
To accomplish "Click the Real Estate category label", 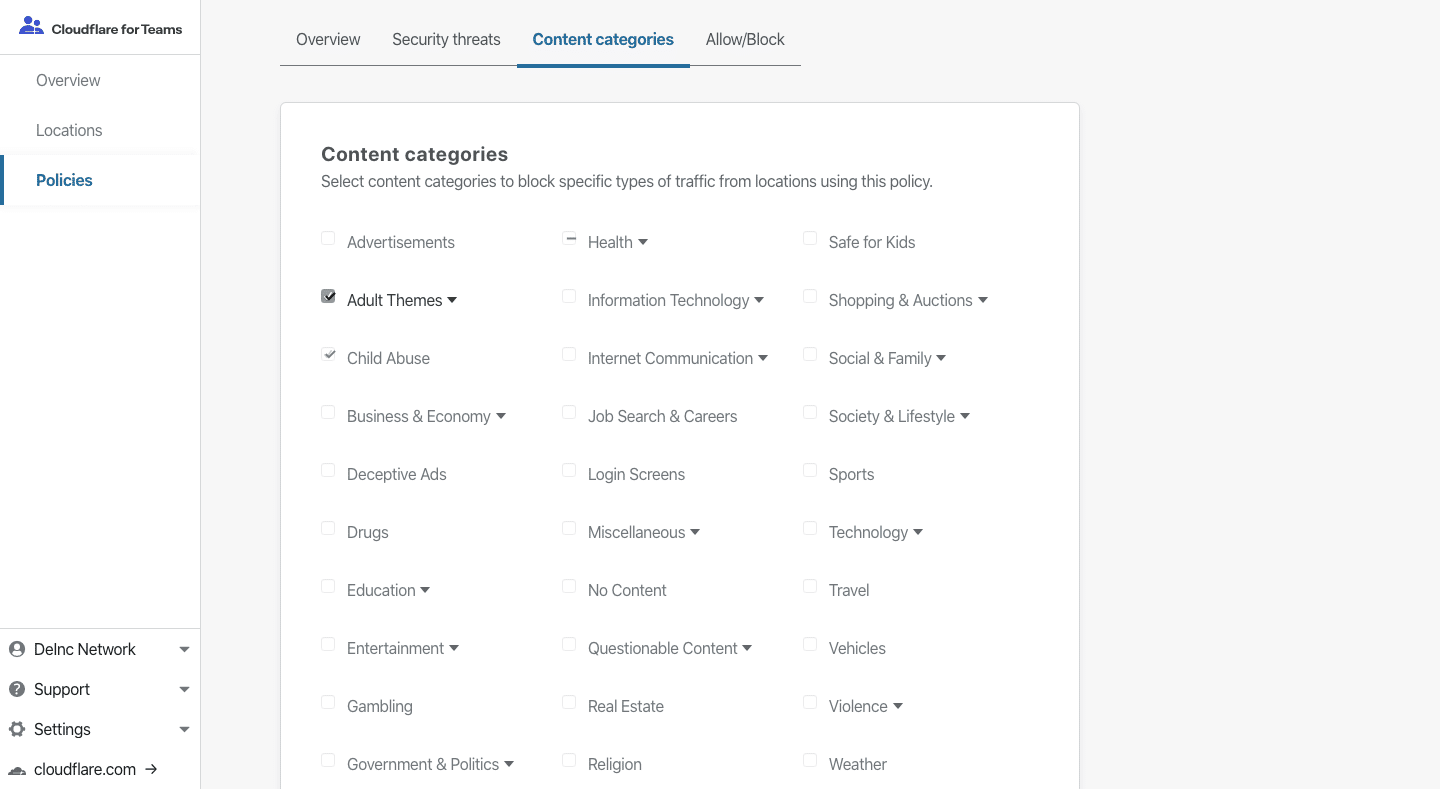I will pyautogui.click(x=626, y=706).
